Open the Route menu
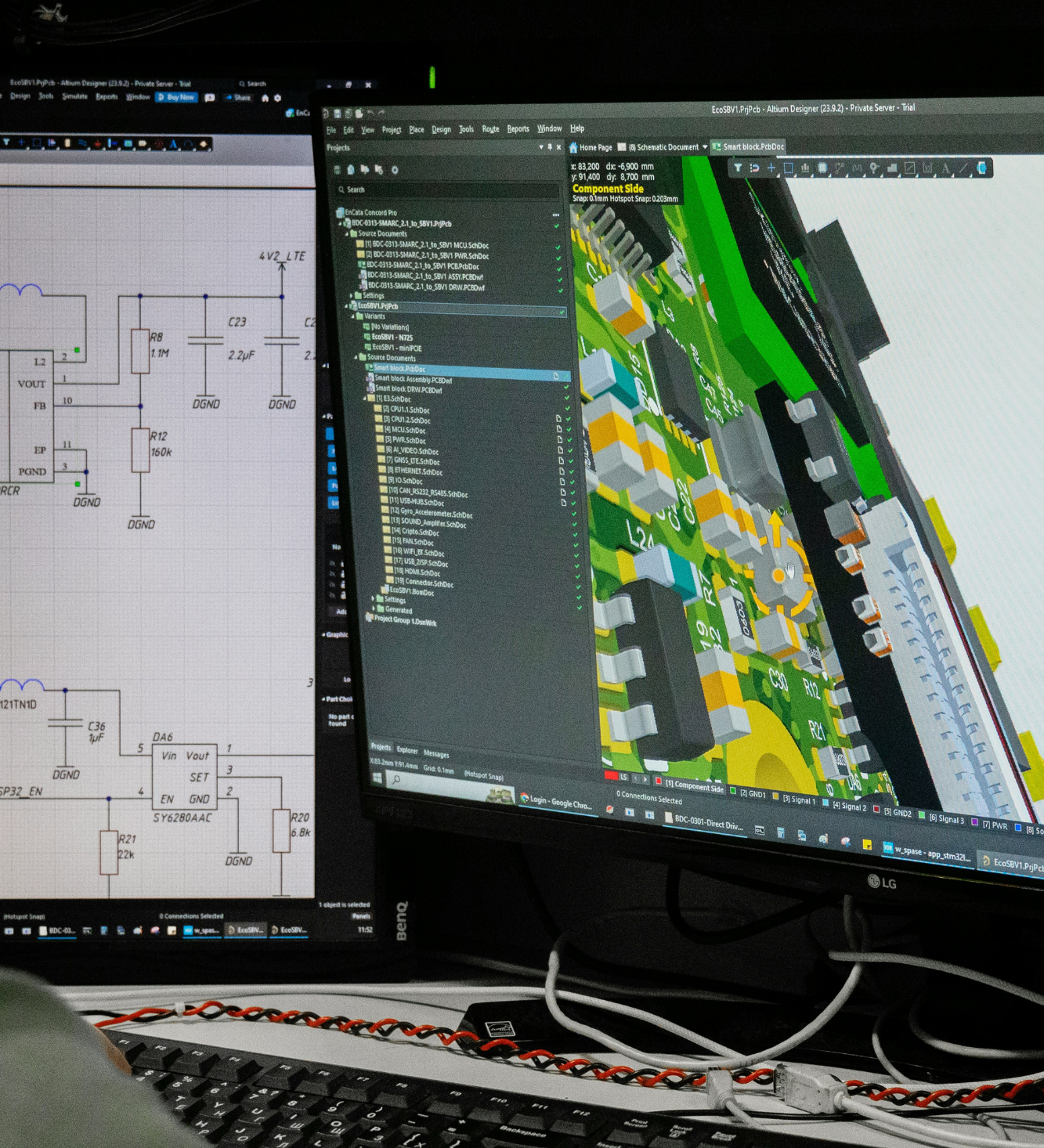The image size is (1044, 1148). pos(490,129)
